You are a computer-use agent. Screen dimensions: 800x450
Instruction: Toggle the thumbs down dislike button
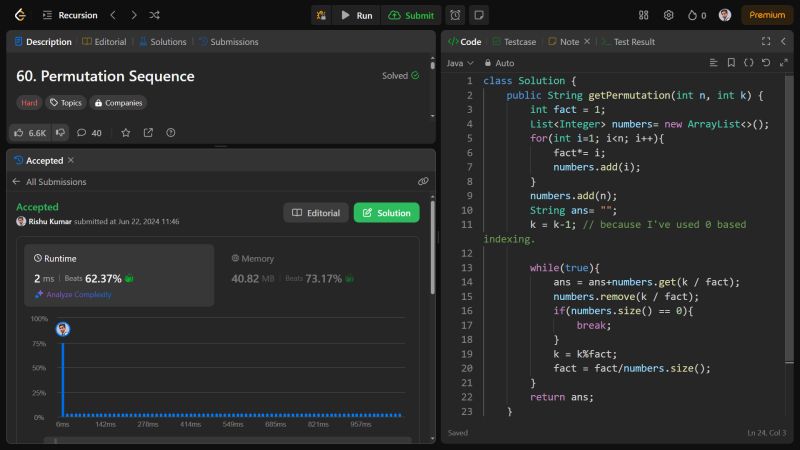pyautogui.click(x=60, y=132)
